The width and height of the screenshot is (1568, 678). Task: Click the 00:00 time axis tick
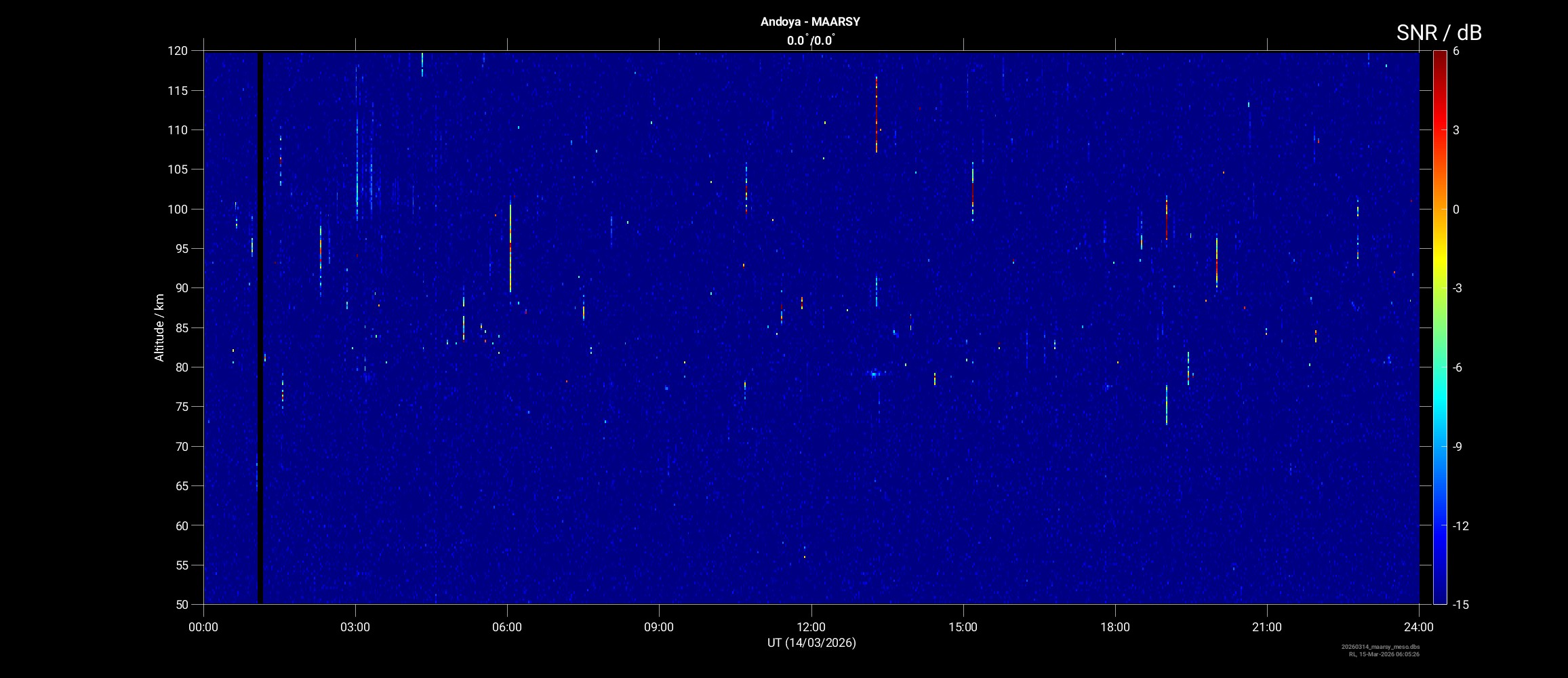(x=203, y=627)
